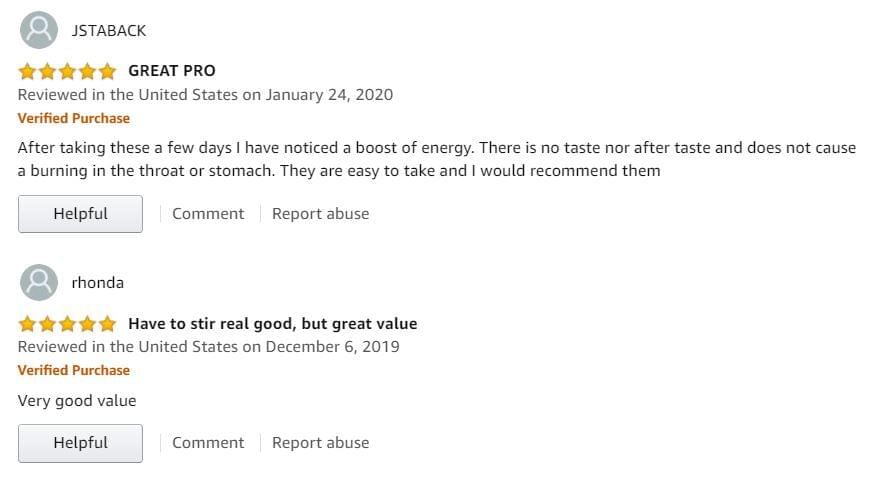Click JSTABACK's profile avatar icon
This screenshot has width=894, height=491.
click(39, 30)
